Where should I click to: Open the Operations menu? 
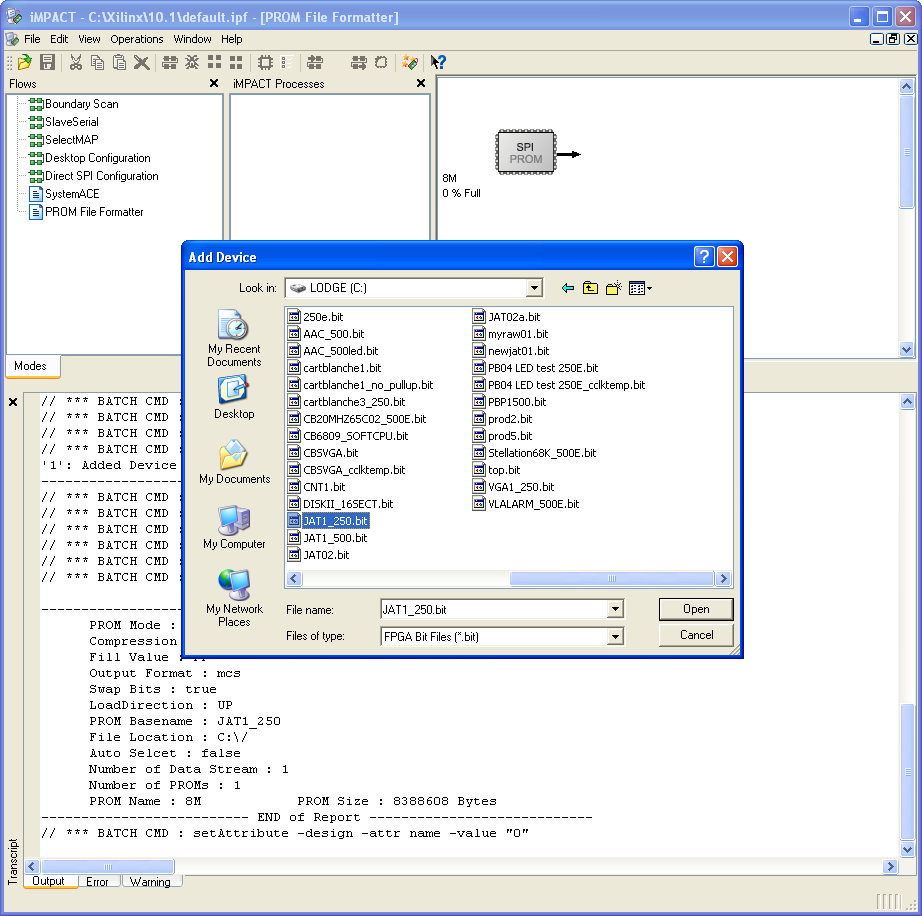pyautogui.click(x=137, y=39)
